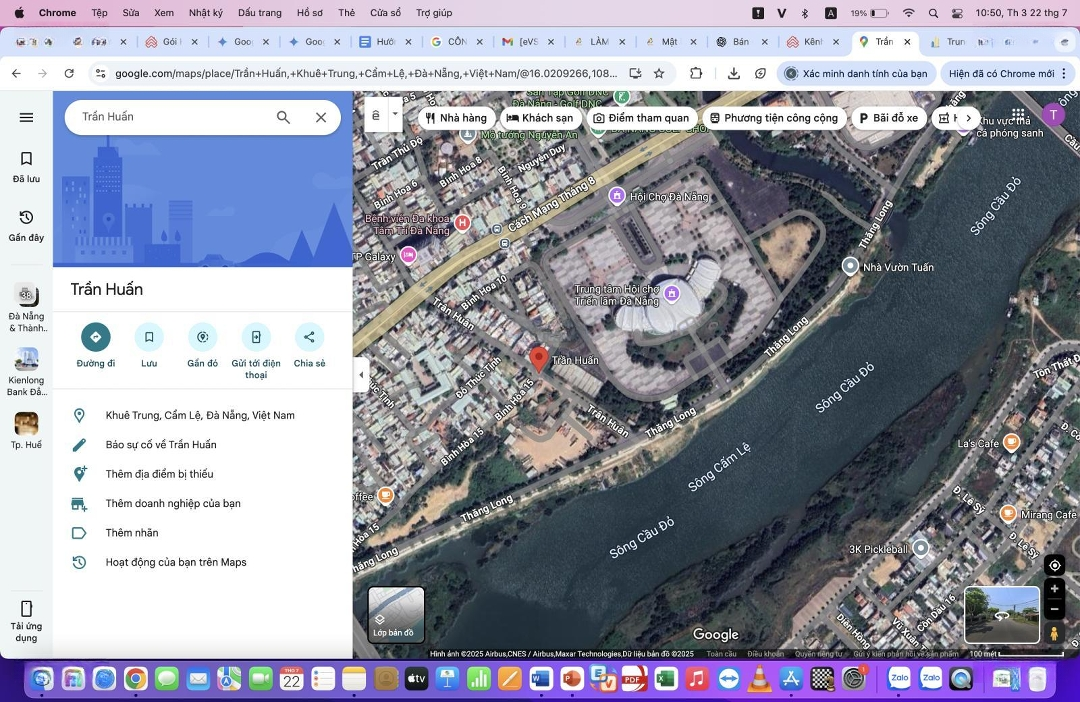Select Thêm doanh nghiệp của bạn
This screenshot has width=1080, height=702.
(173, 504)
